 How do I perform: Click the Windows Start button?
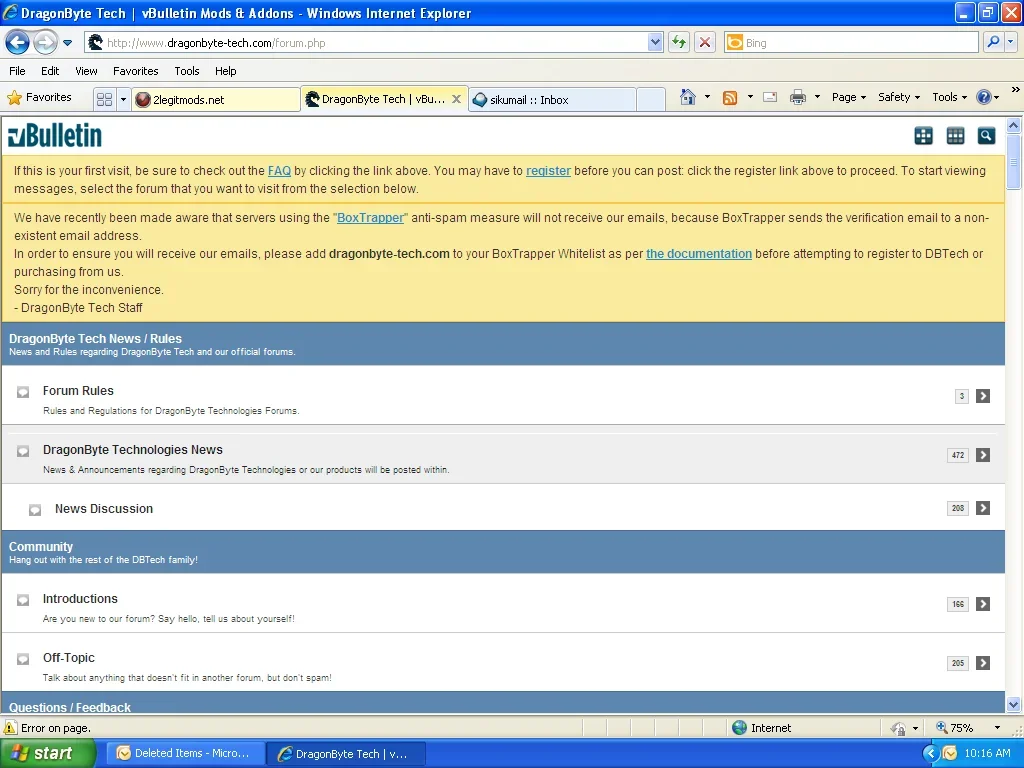[x=47, y=754]
